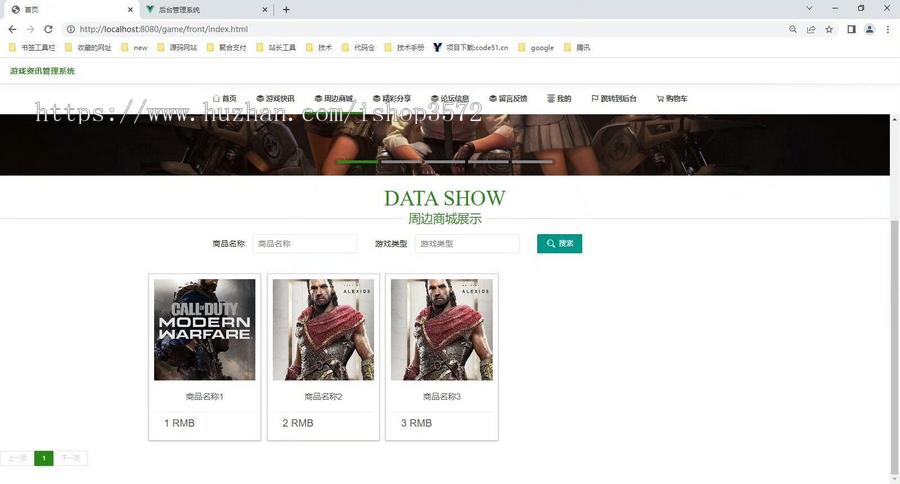The height and width of the screenshot is (484, 900).
Task: Open the 技术 bookmark folder
Action: point(319,48)
